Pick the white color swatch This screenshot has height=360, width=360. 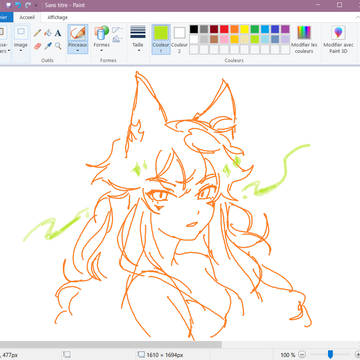pos(194,39)
